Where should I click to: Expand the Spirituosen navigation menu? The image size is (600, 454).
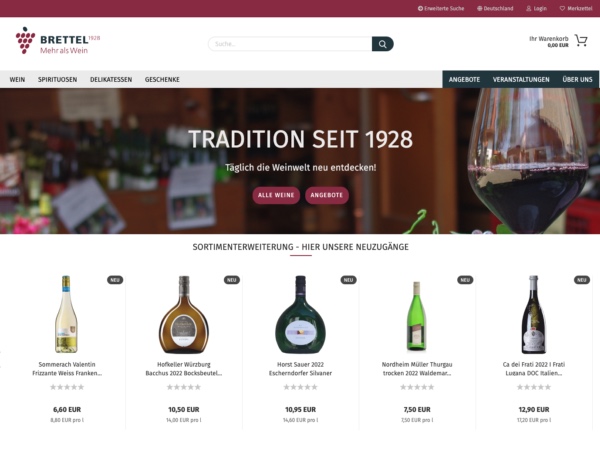57,80
